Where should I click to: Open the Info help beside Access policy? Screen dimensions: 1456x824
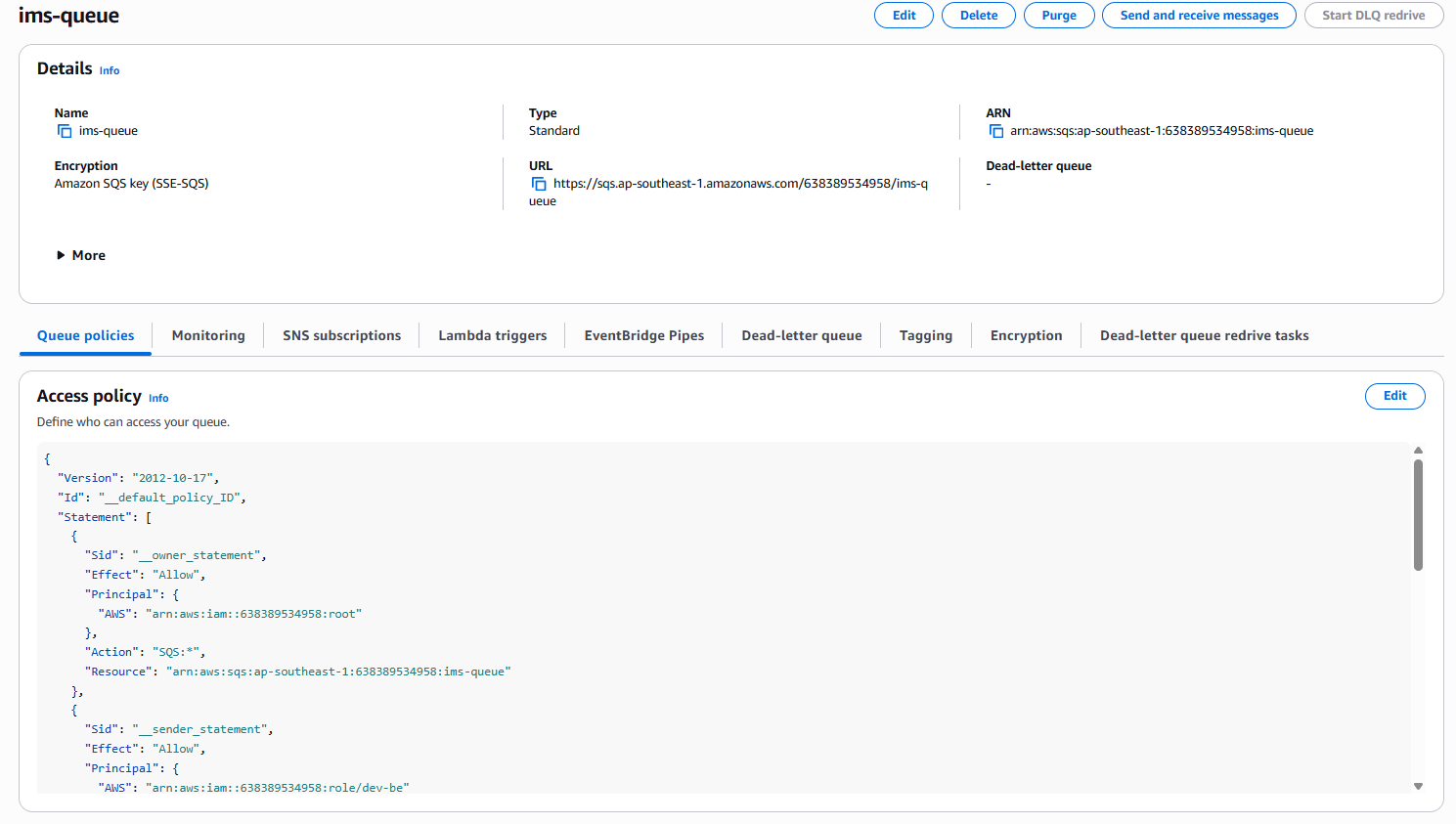tap(157, 398)
